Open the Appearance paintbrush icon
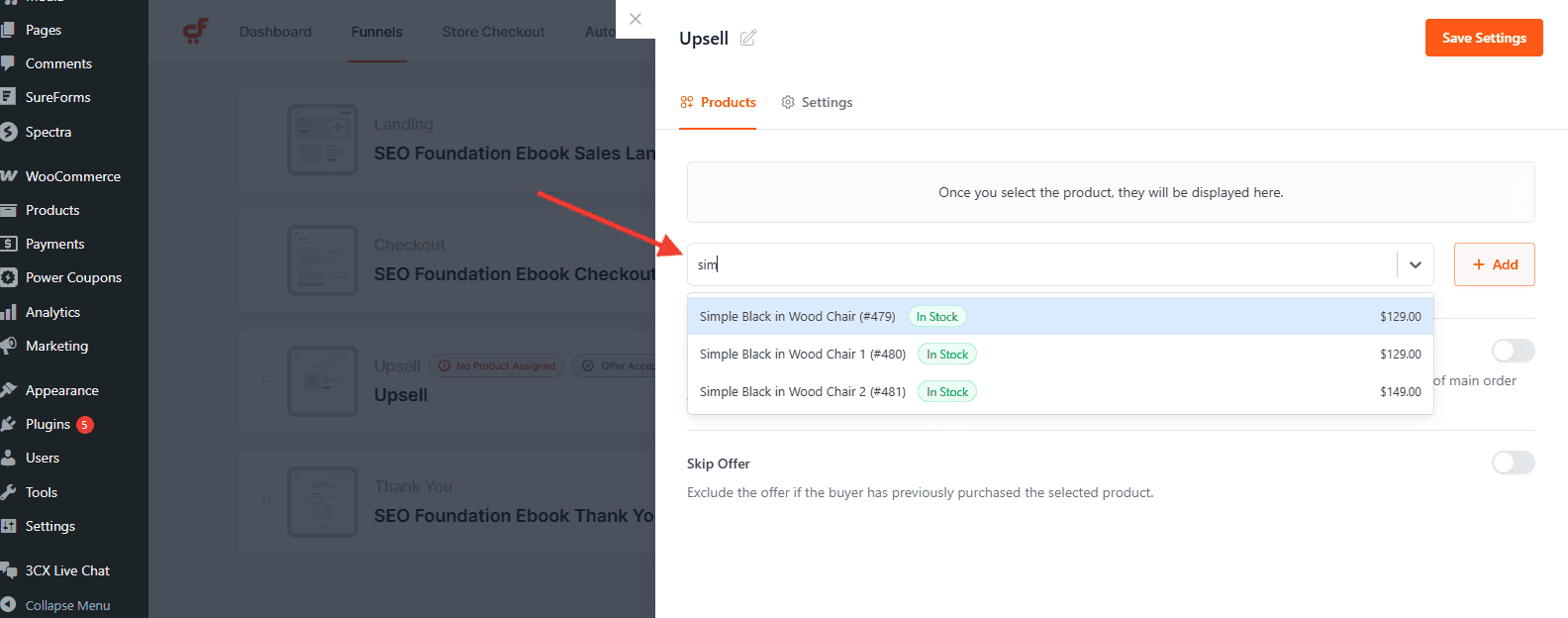This screenshot has height=618, width=1568. [13, 389]
